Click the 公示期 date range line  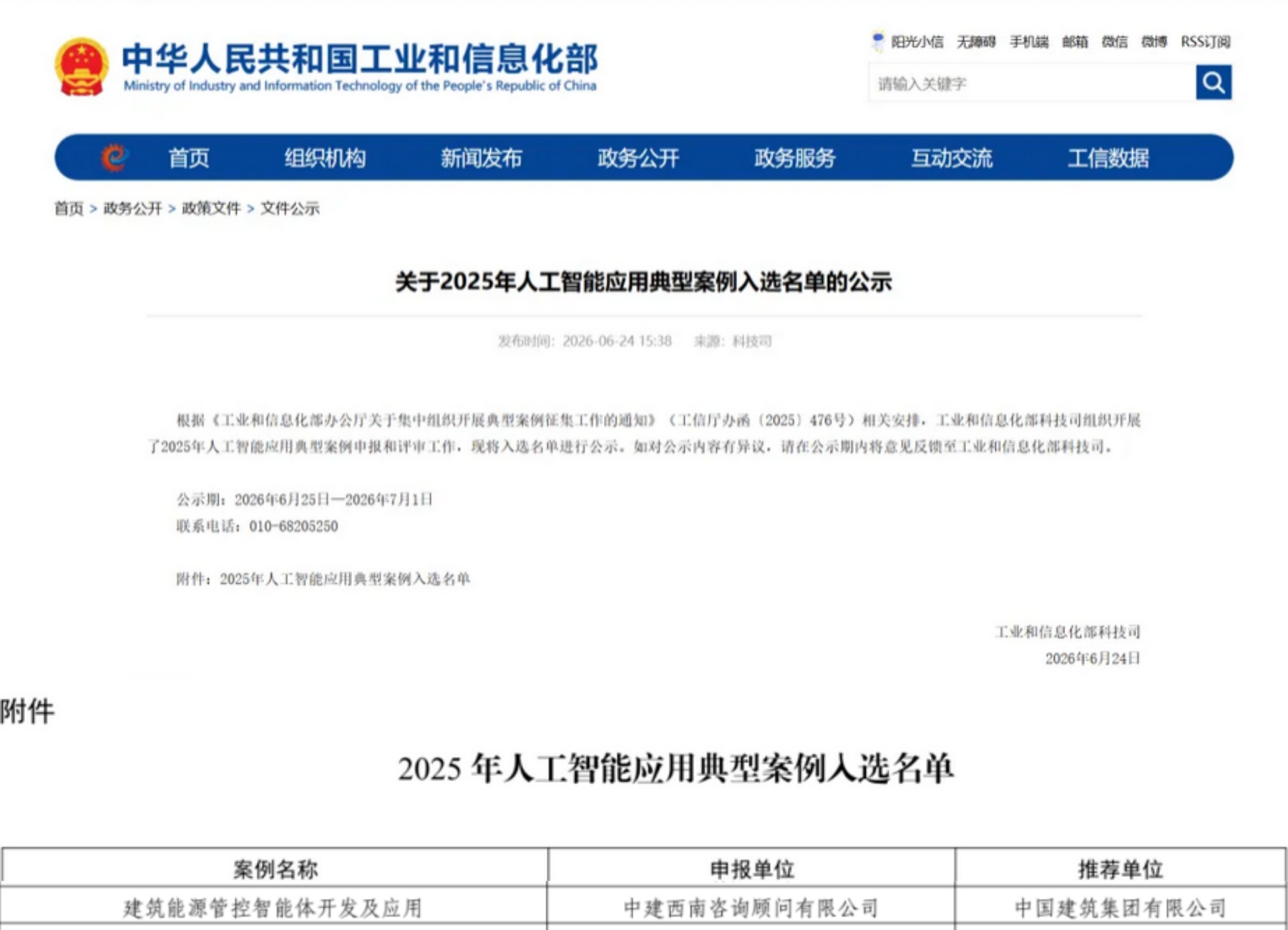[x=305, y=499]
